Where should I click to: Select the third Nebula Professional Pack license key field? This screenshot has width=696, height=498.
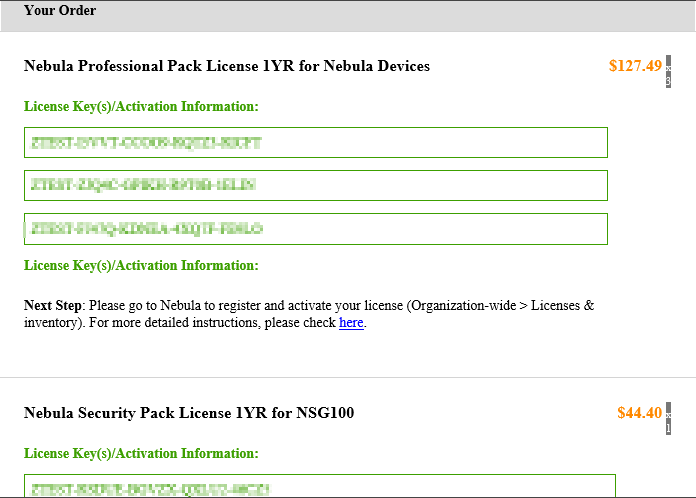316,229
